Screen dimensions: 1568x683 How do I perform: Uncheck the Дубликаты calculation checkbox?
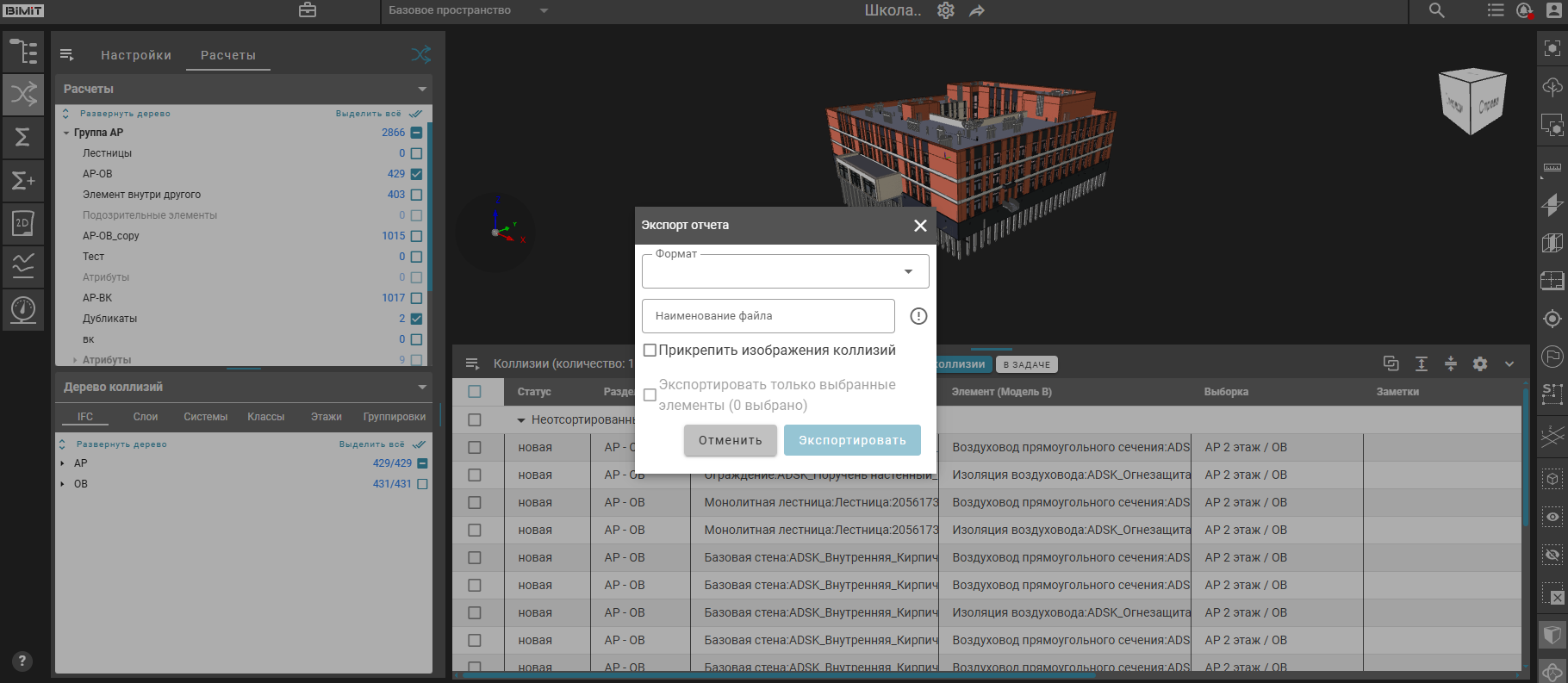click(416, 319)
